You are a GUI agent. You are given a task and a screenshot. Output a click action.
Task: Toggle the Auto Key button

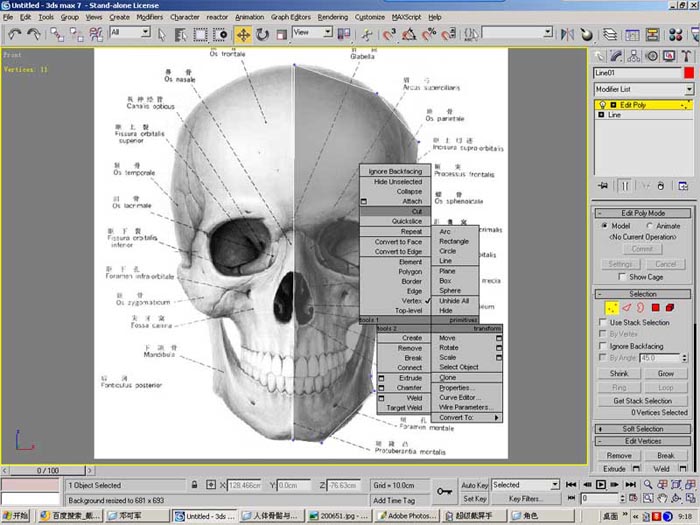[475, 485]
